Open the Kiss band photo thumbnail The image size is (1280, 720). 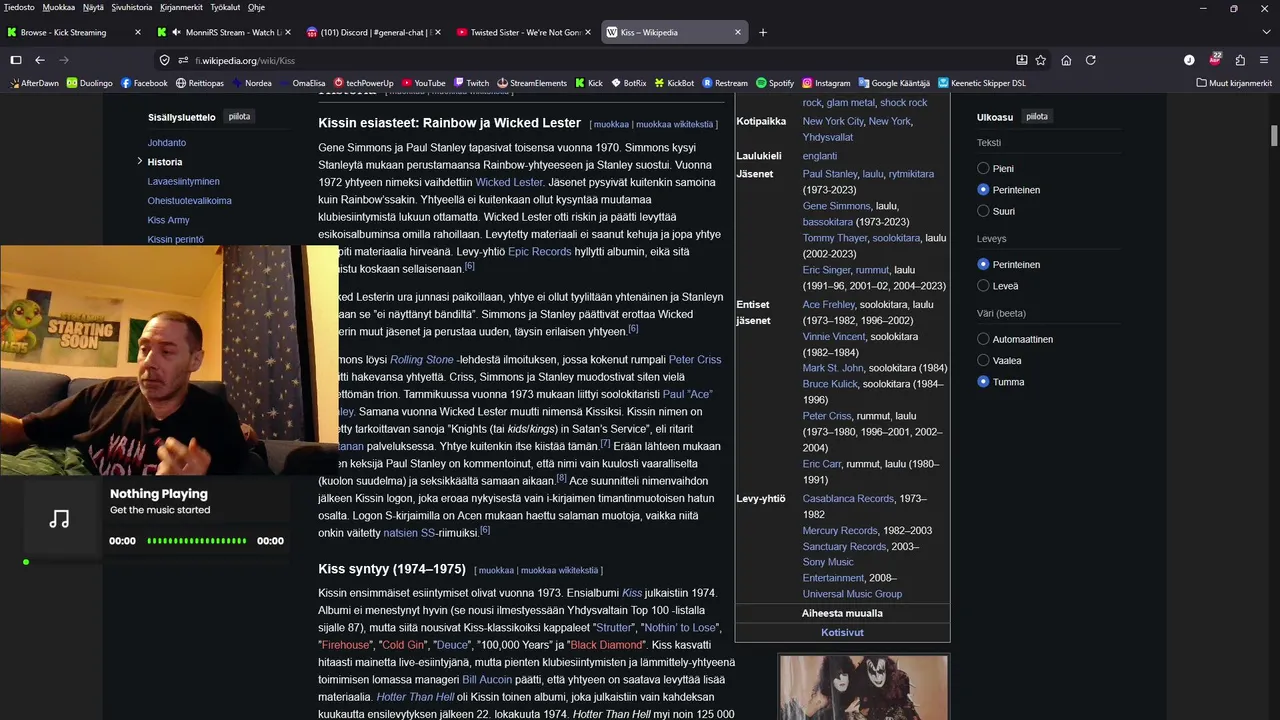(863, 688)
